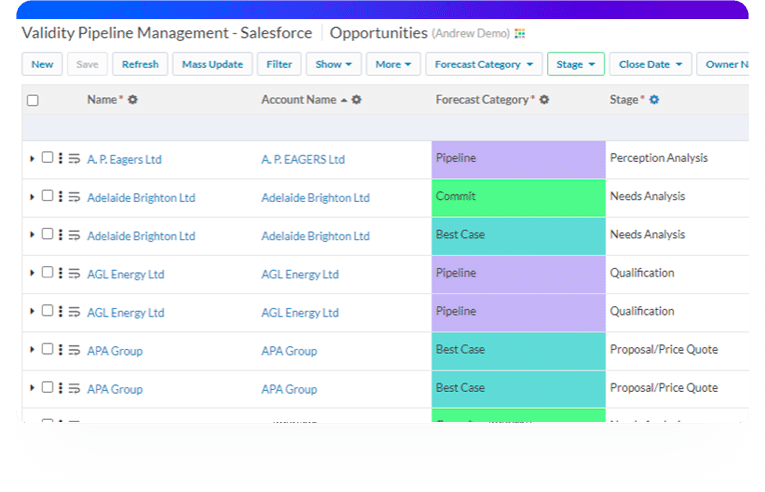Open the Filter button
The image size is (765, 492).
(279, 64)
